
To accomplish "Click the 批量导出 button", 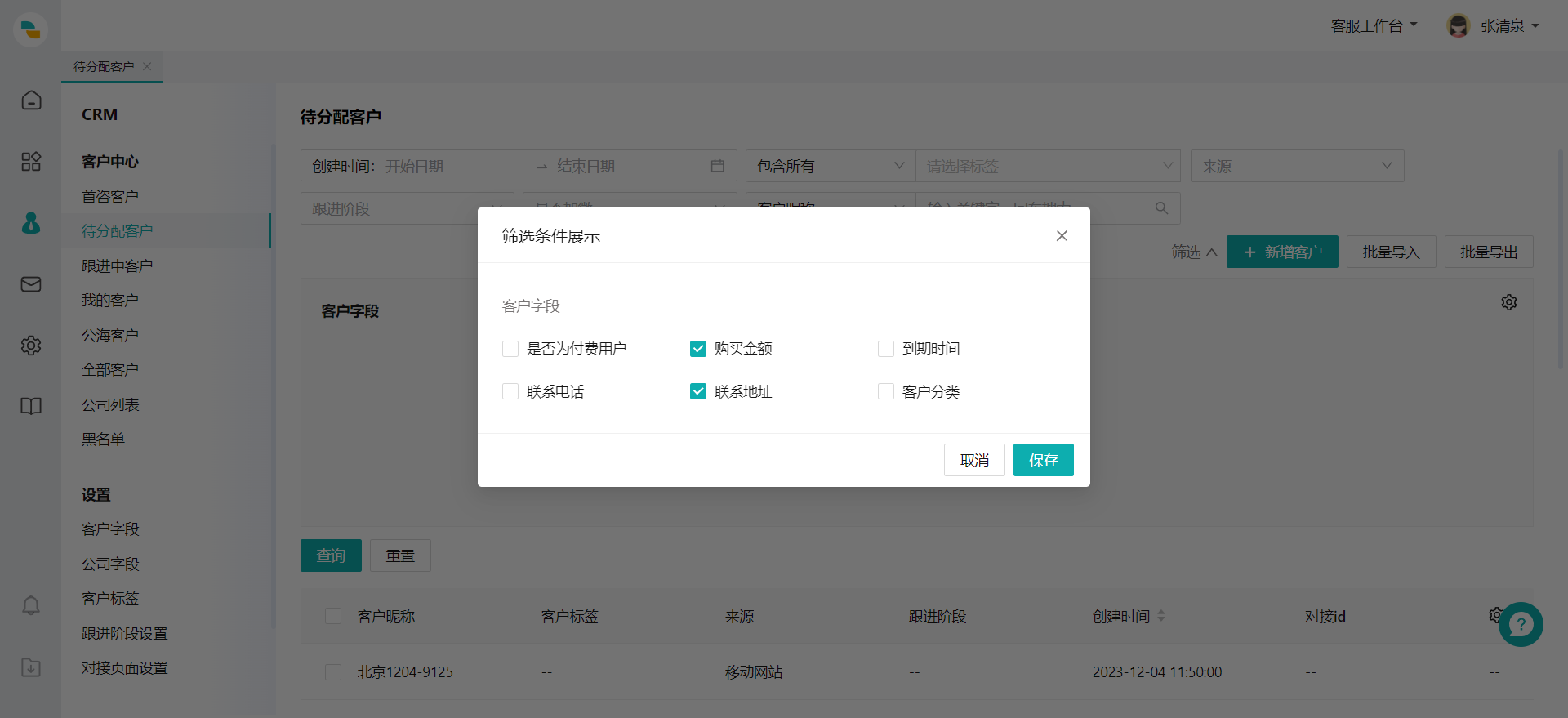I will (1489, 252).
